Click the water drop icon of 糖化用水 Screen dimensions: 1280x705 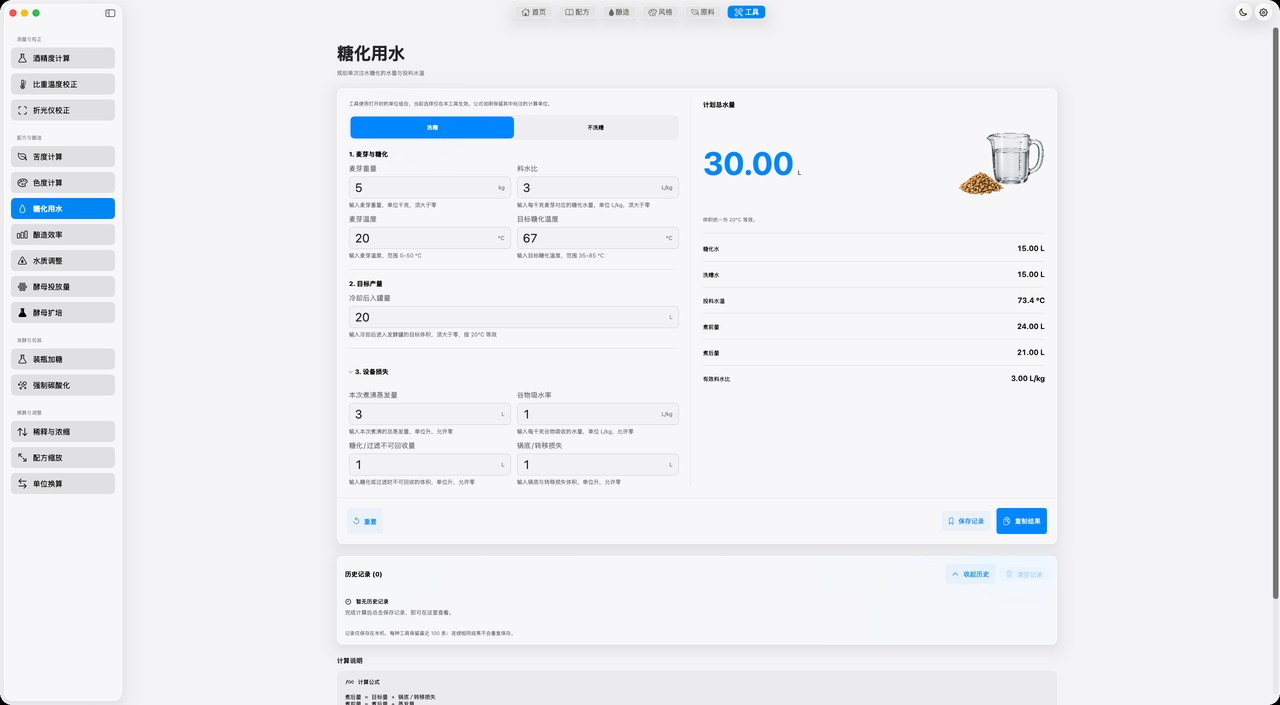22,209
